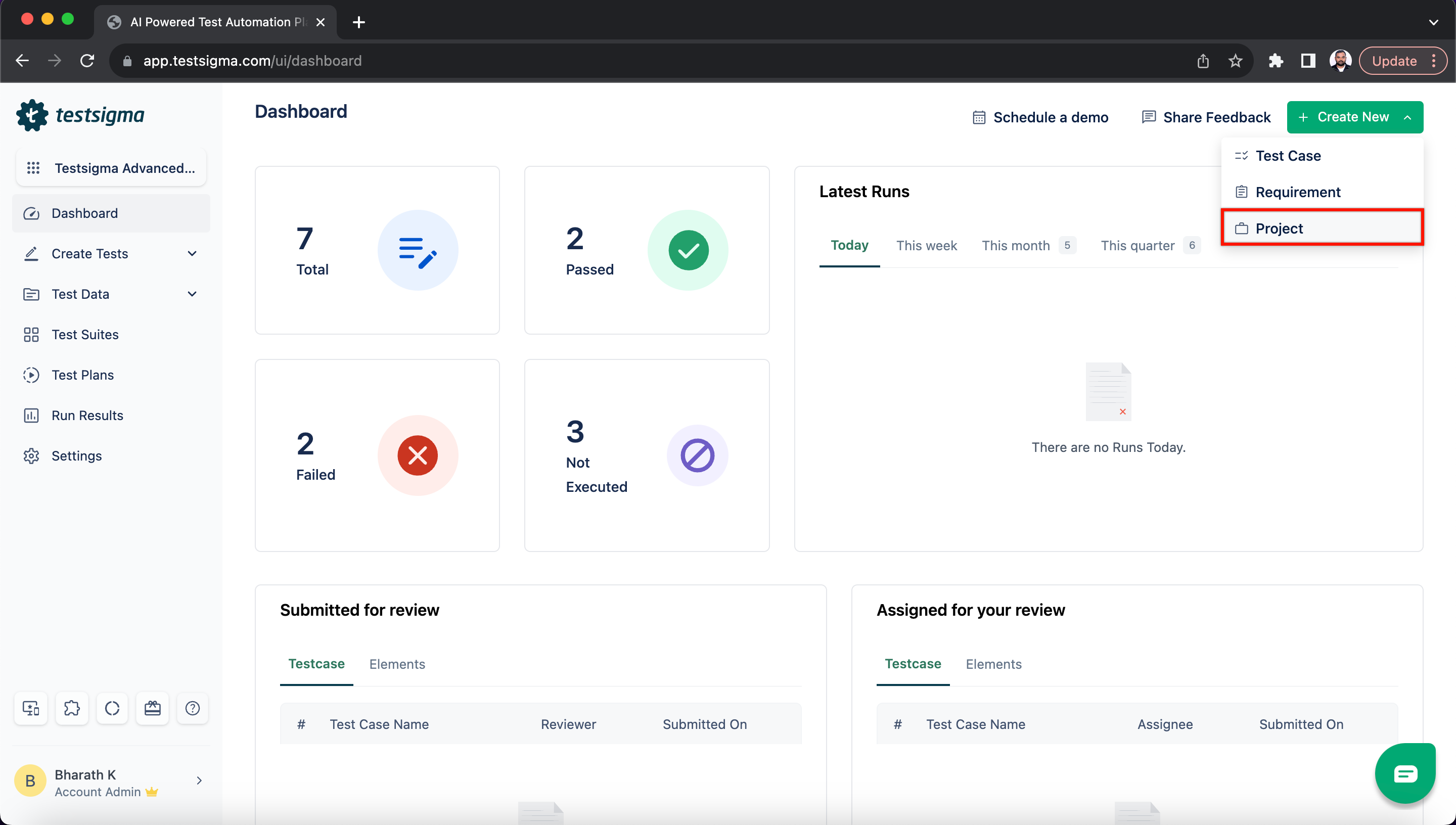The height and width of the screenshot is (825, 1456).
Task: Click the site lock icon in address bar
Action: pos(127,61)
